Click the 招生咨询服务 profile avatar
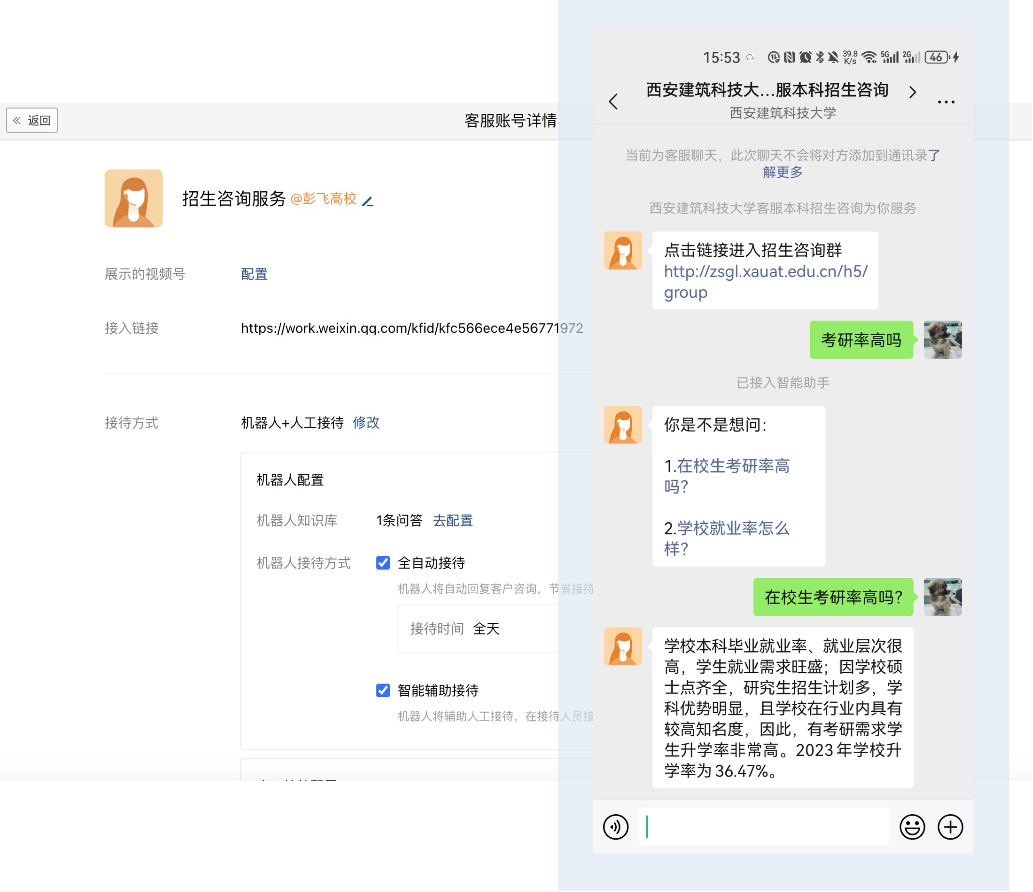This screenshot has width=1033, height=892. tap(133, 198)
